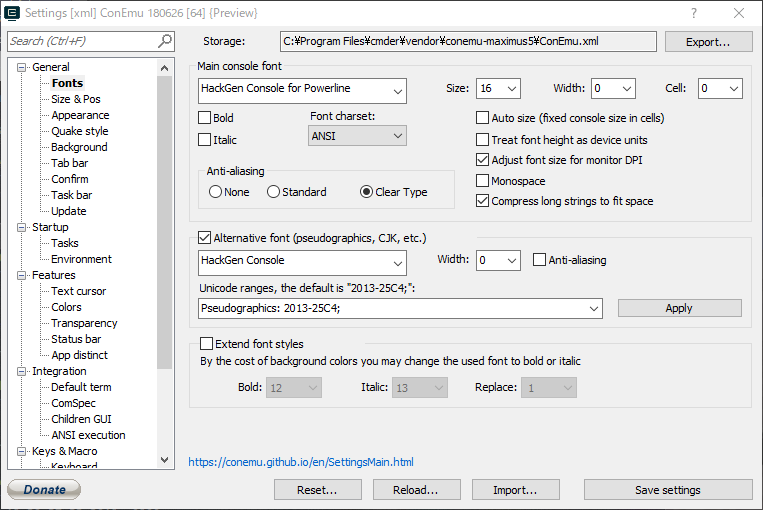Viewport: 763px width, 510px height.
Task: Open the Confirm settings page
Action: [70, 179]
